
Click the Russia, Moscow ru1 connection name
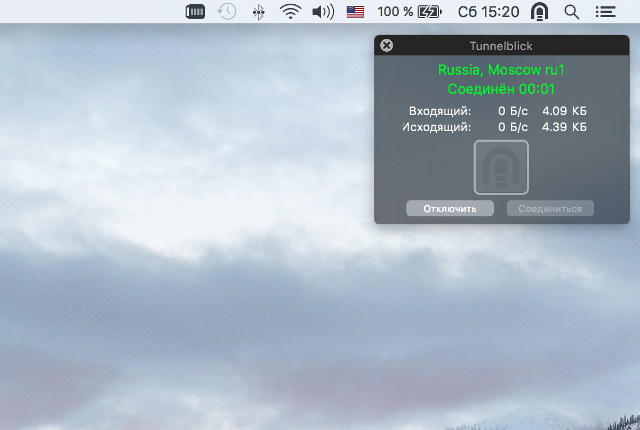pos(501,70)
